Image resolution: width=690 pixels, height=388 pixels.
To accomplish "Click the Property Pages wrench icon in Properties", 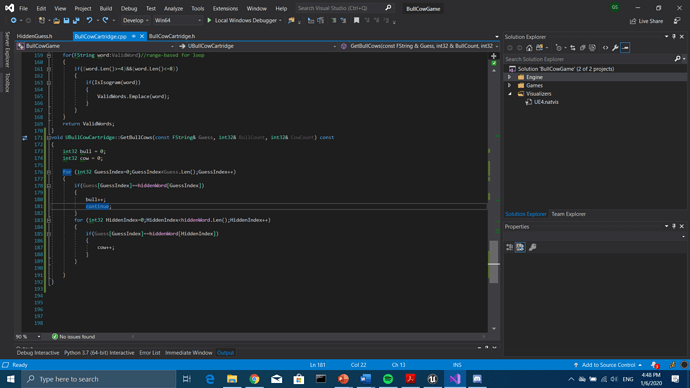I will click(x=532, y=247).
